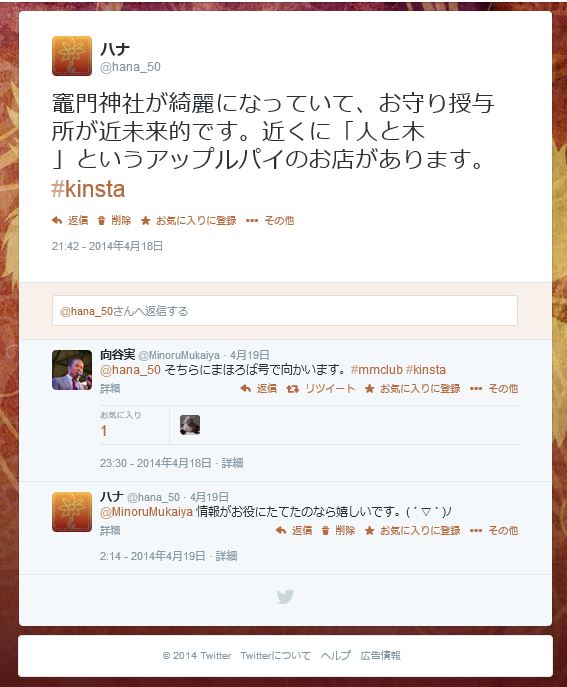Open the #kinsta hashtag in the main tweet
567x687 pixels.
tap(88, 189)
